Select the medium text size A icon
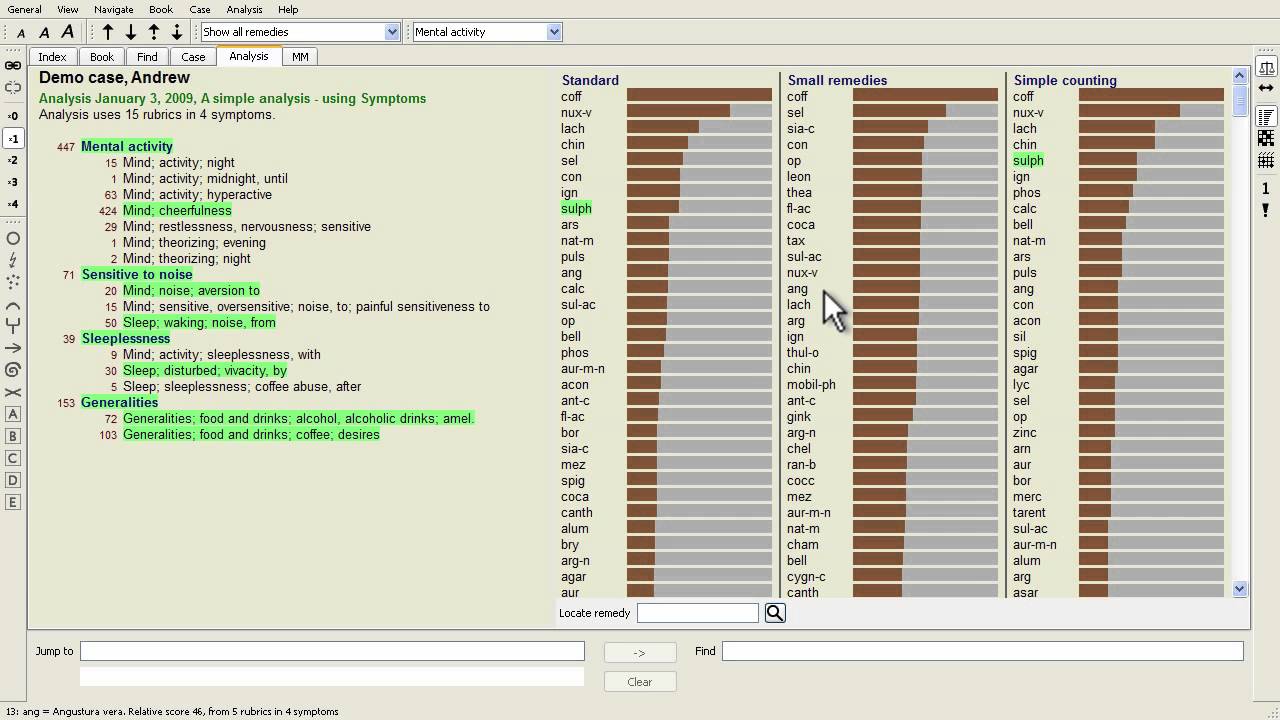The height and width of the screenshot is (720, 1280). [44, 32]
